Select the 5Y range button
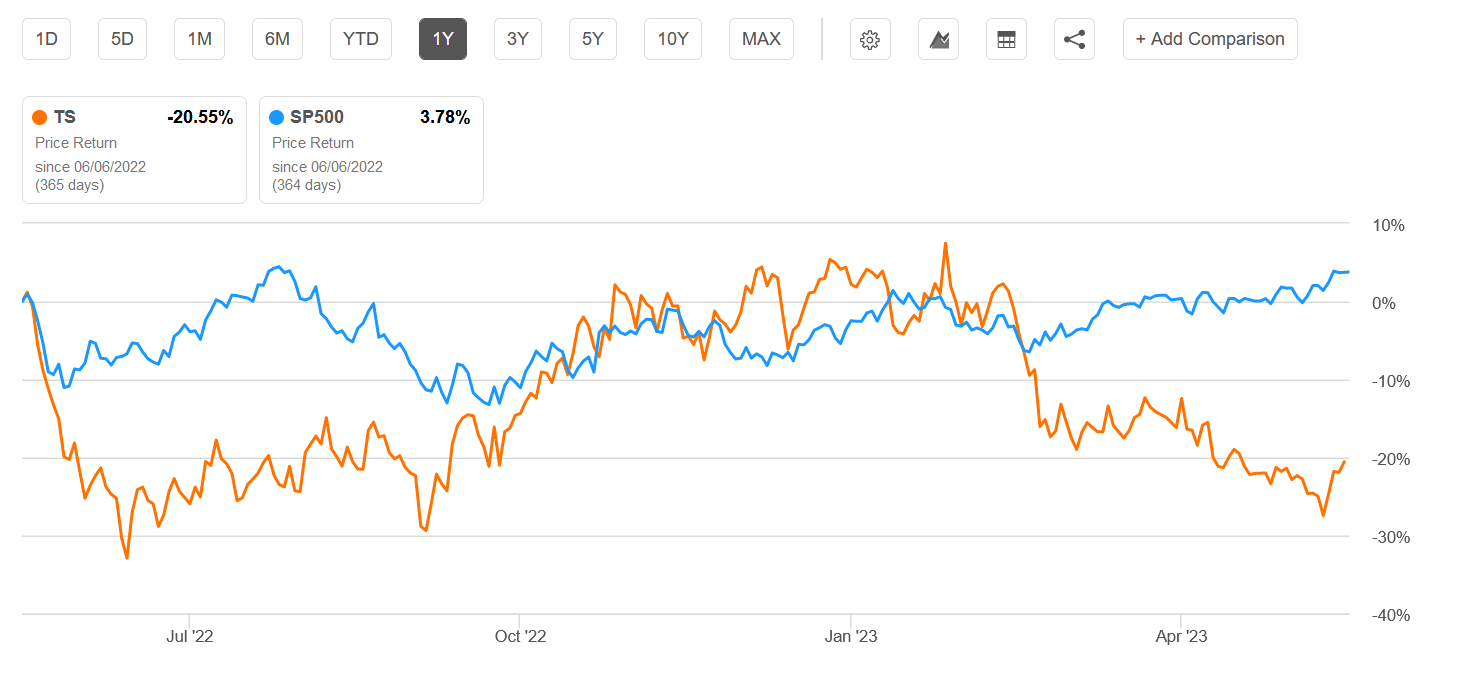 point(592,39)
